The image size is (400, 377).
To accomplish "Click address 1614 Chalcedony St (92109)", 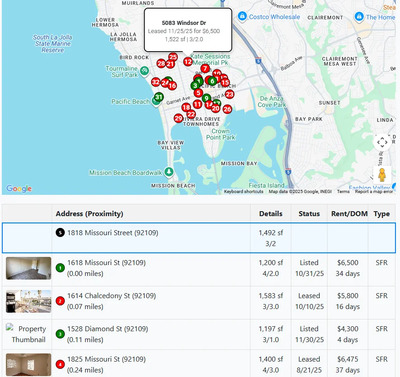I will click(x=112, y=296).
